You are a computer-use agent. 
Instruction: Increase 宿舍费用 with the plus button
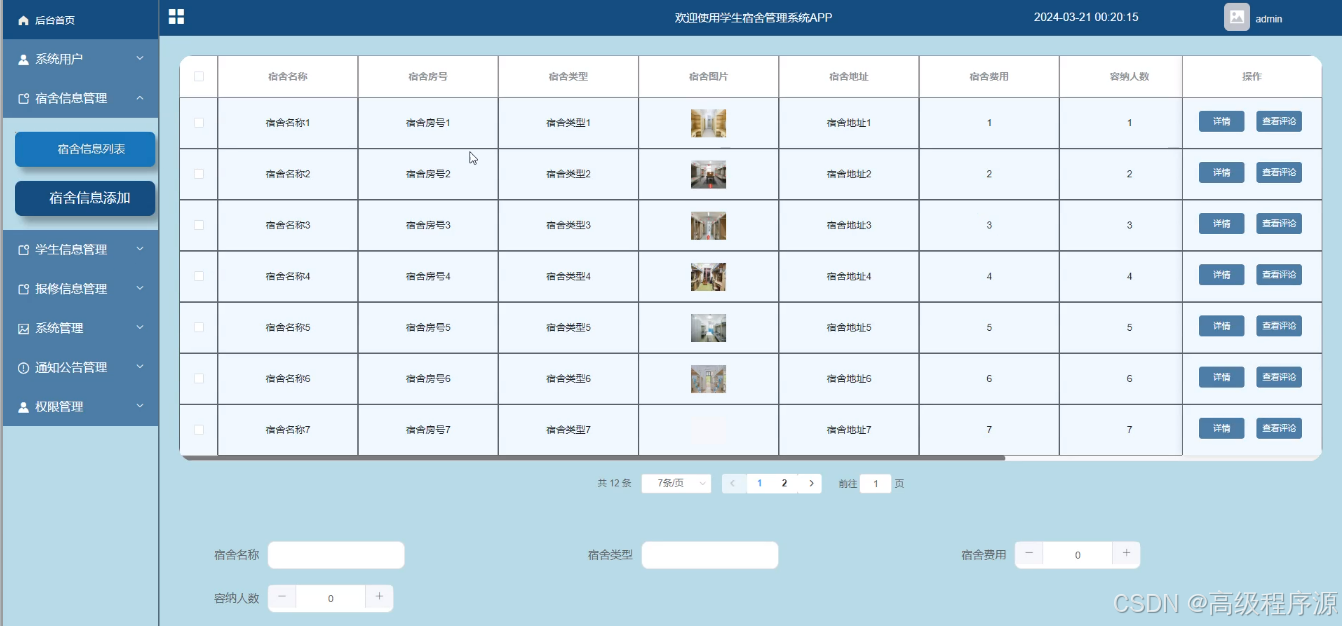click(1126, 554)
